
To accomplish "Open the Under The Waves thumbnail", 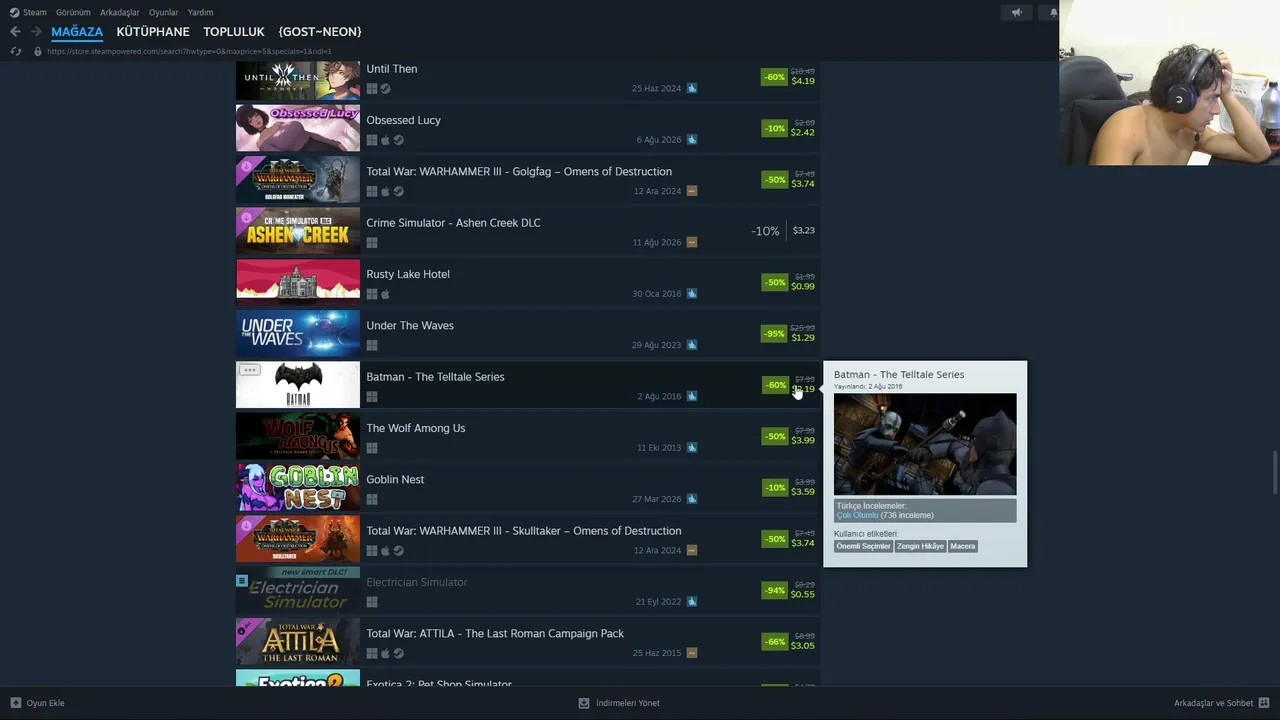I will point(298,334).
